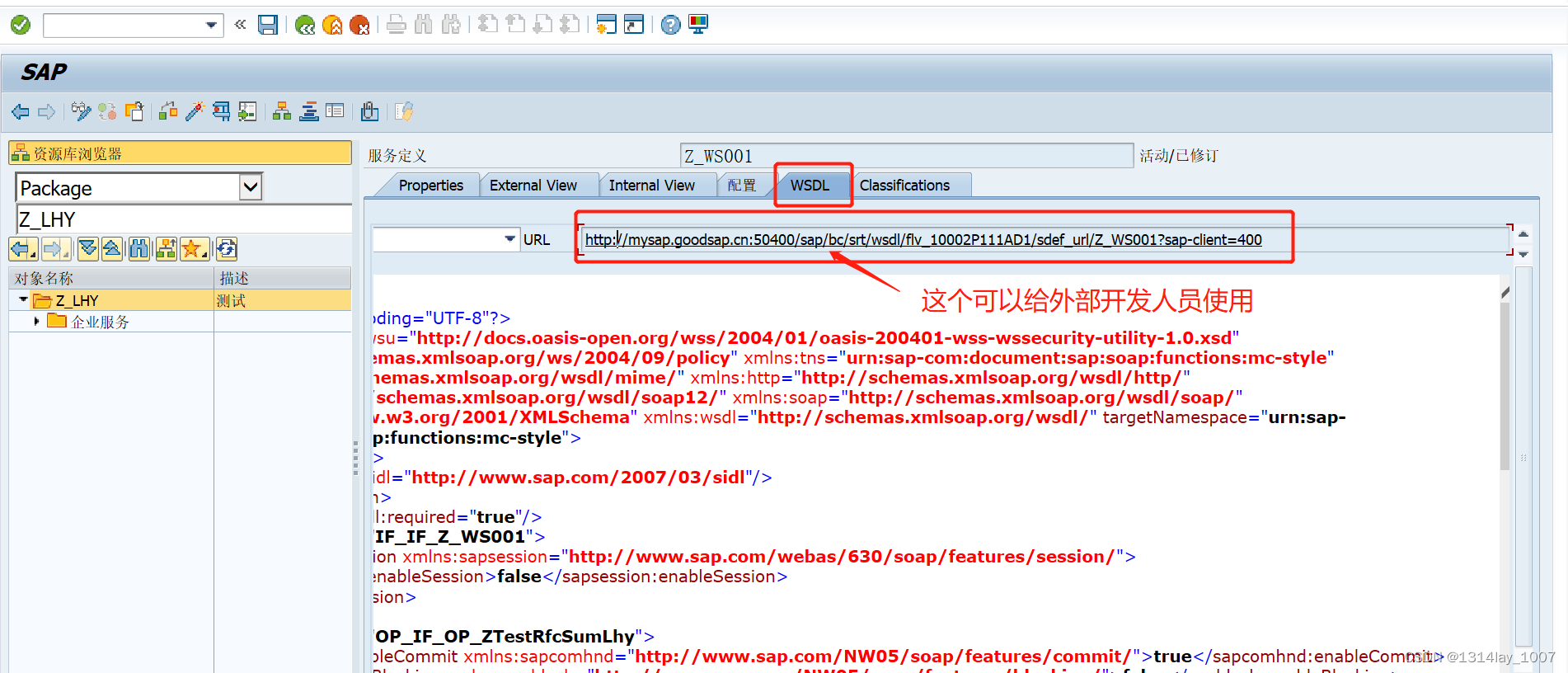Toggle Display/Change with the glasses-pencil icon

pyautogui.click(x=81, y=111)
